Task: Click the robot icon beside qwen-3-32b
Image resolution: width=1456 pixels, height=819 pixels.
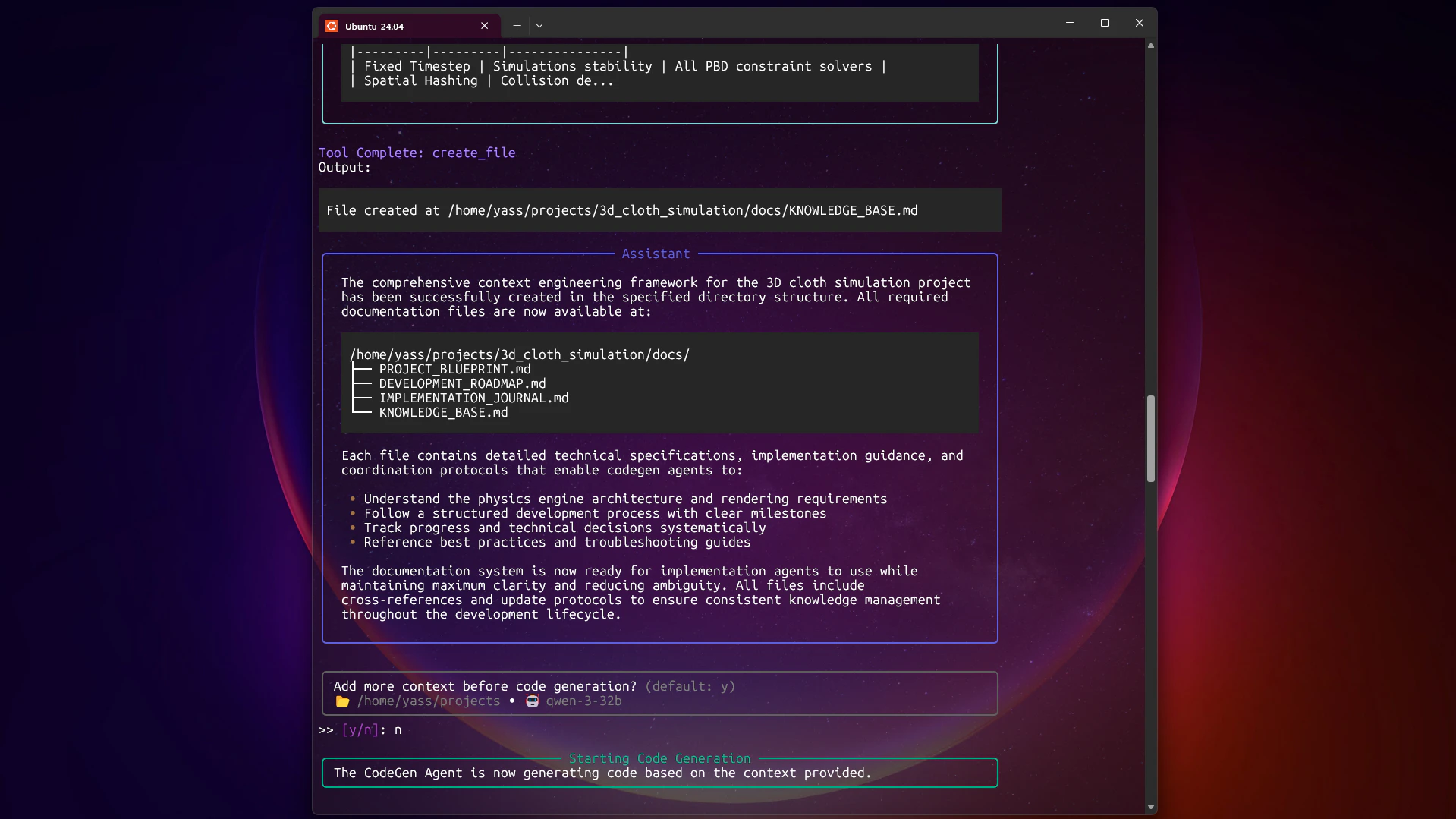Action: tap(533, 701)
